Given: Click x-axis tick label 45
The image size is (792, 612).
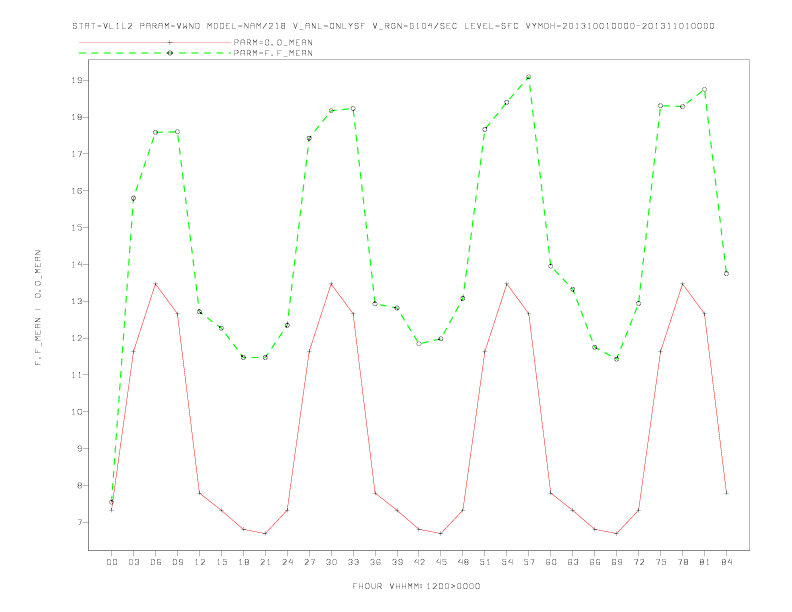Looking at the screenshot, I should 441,562.
